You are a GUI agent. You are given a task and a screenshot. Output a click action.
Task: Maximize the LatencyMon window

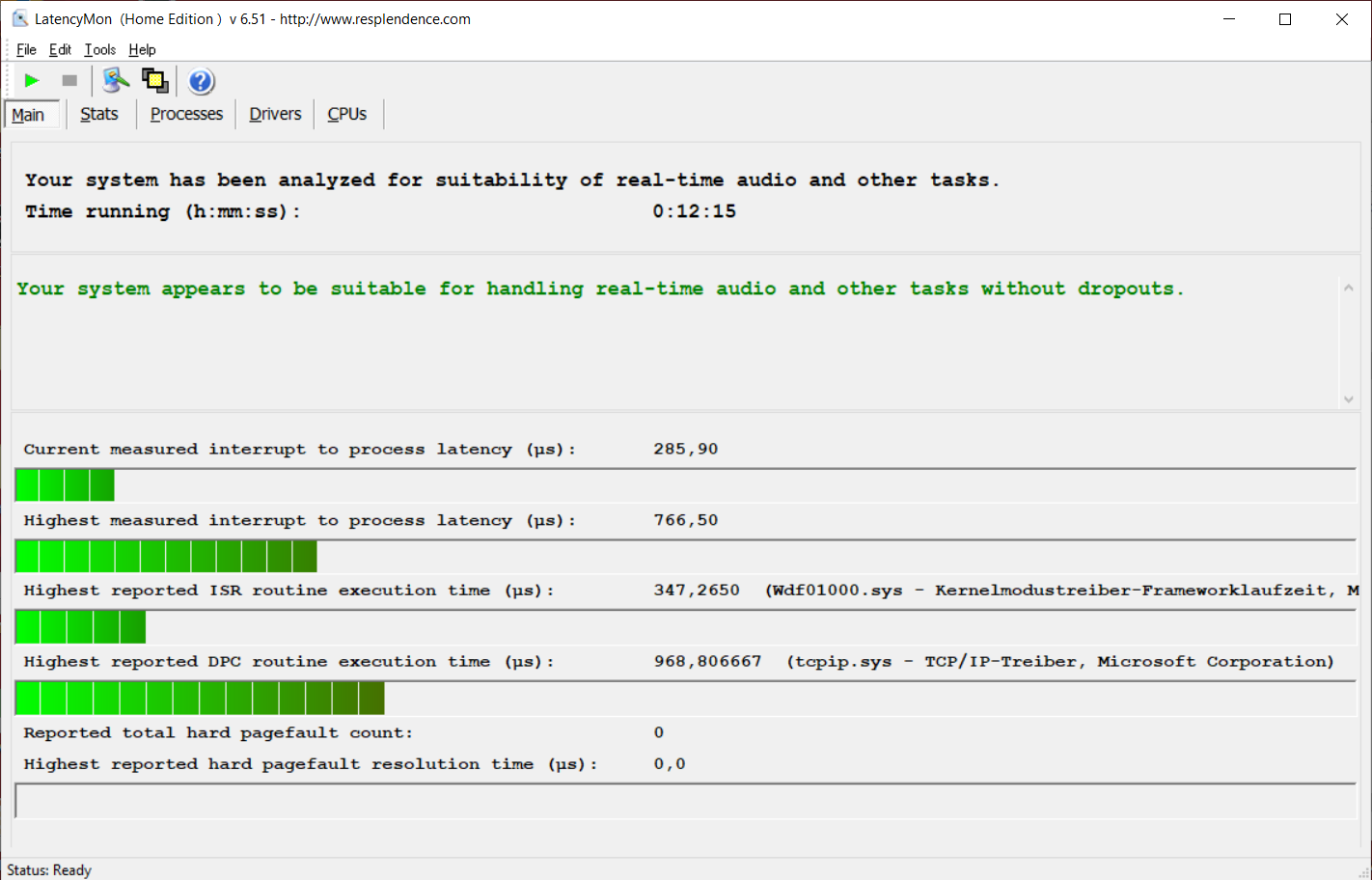click(1285, 19)
